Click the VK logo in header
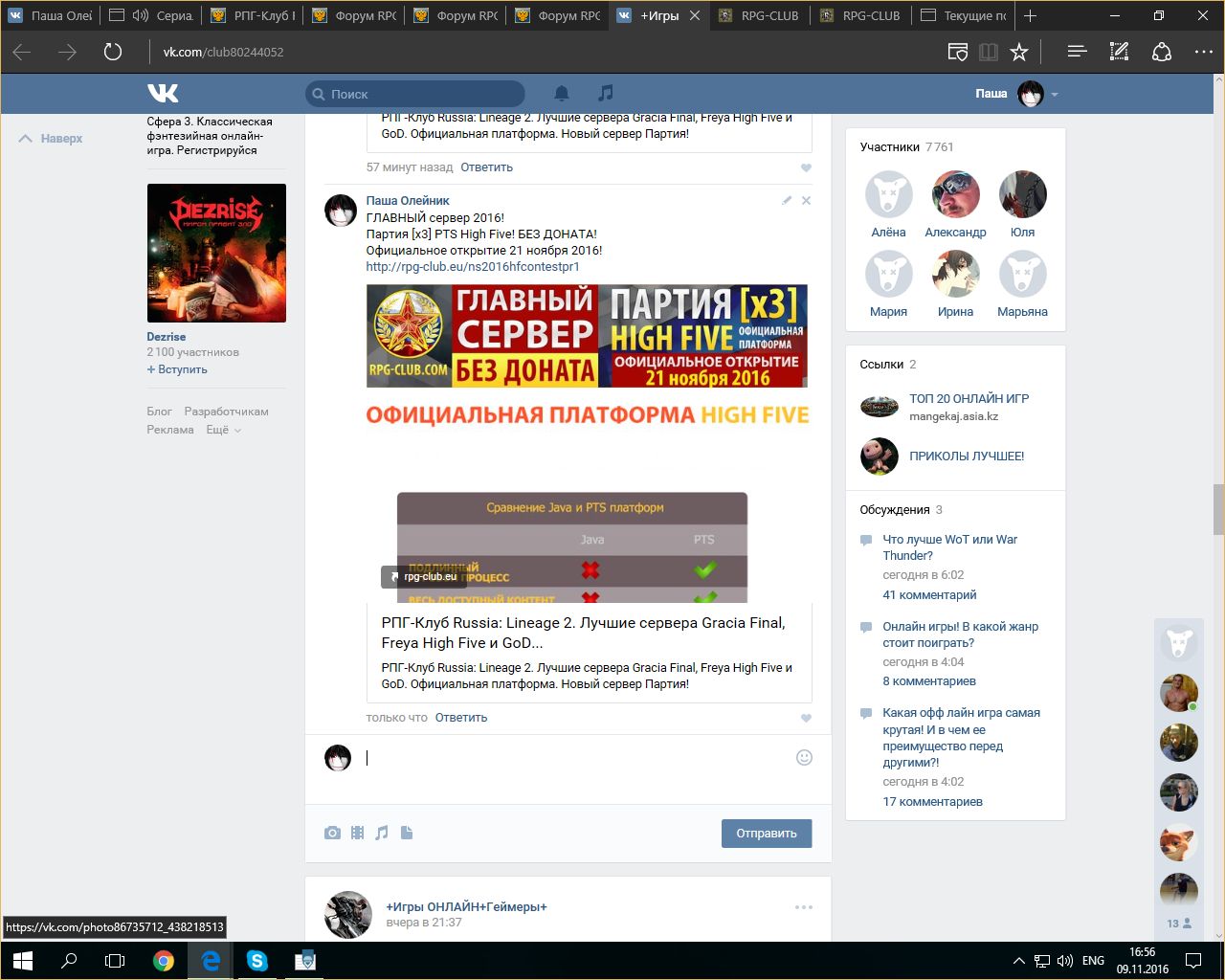Screen dimensions: 1225x980 [163, 93]
